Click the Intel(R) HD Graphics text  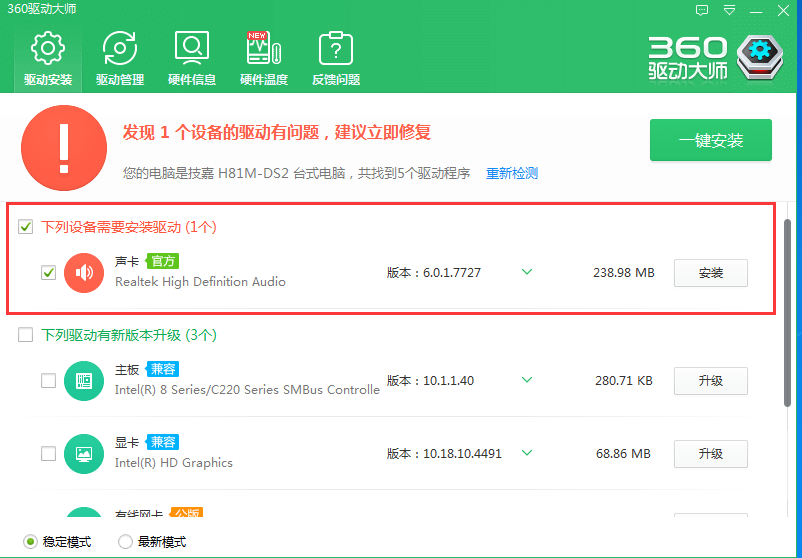pyautogui.click(x=173, y=463)
